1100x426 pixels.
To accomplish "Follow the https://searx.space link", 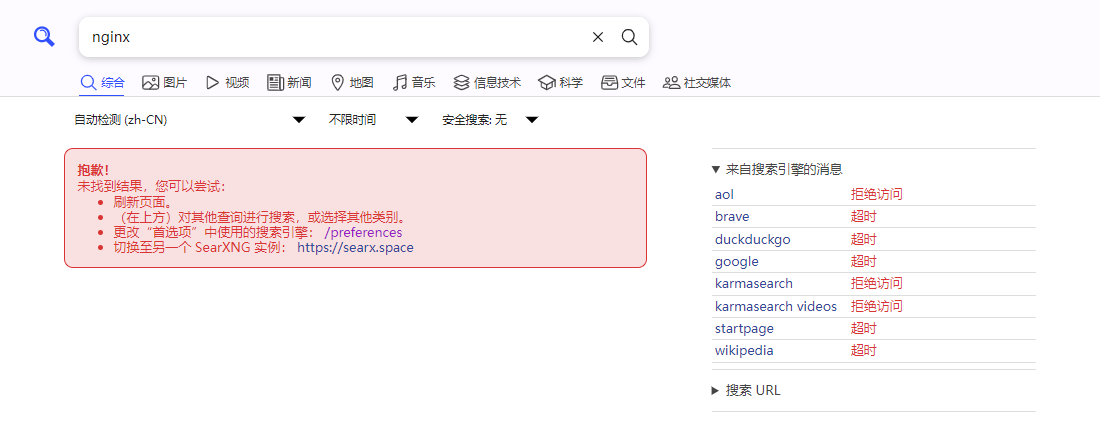I will [x=355, y=248].
